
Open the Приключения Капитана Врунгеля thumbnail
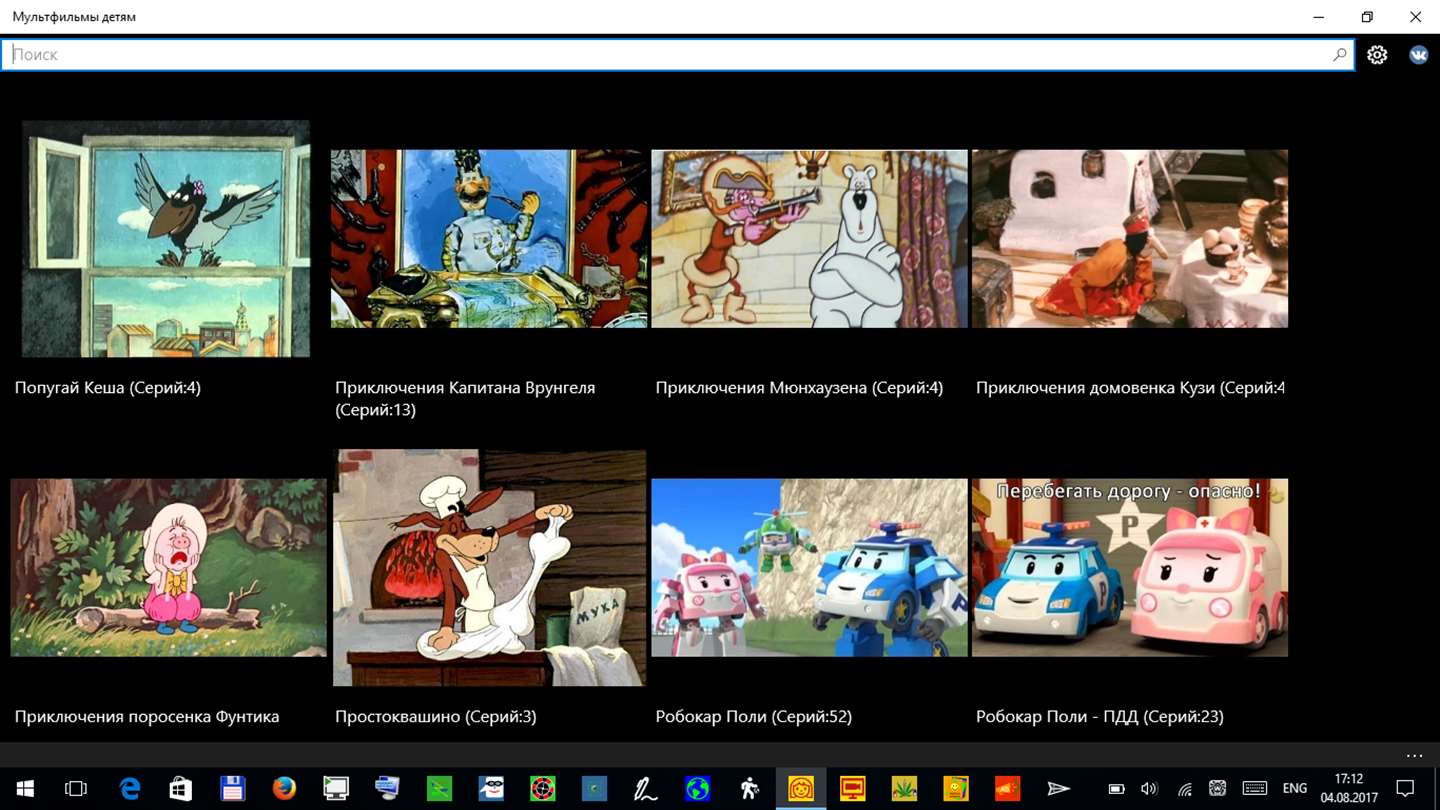(x=489, y=239)
